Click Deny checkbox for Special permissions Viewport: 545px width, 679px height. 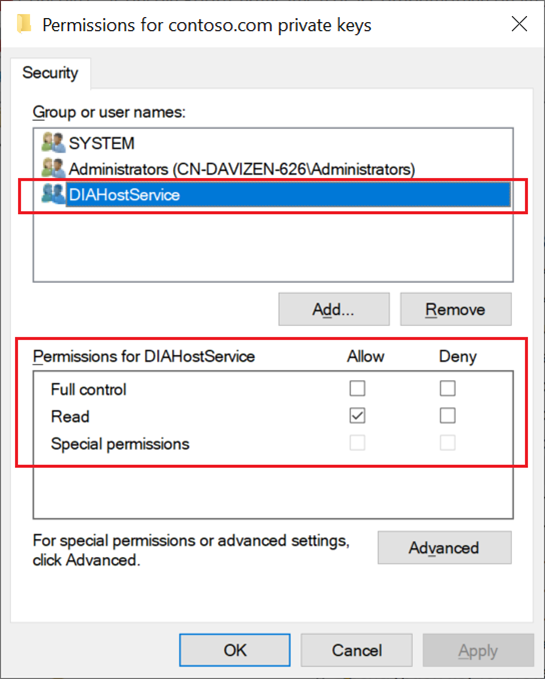pyautogui.click(x=447, y=443)
